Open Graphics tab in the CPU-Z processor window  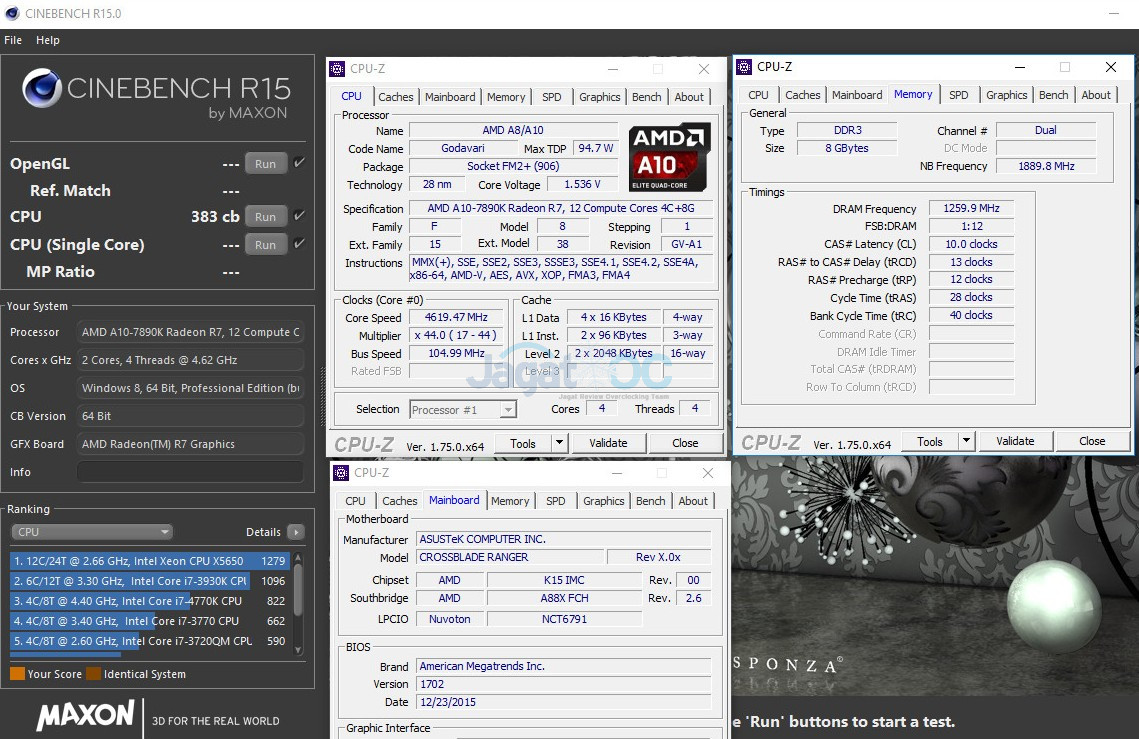599,97
